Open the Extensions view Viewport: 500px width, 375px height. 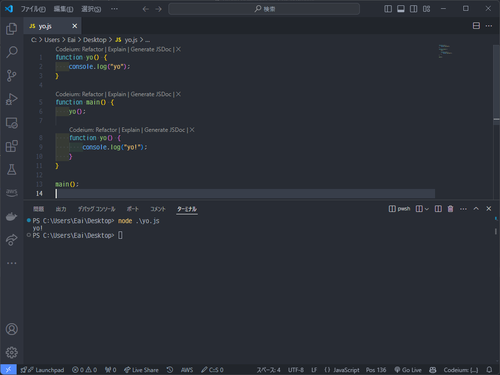tap(12, 146)
